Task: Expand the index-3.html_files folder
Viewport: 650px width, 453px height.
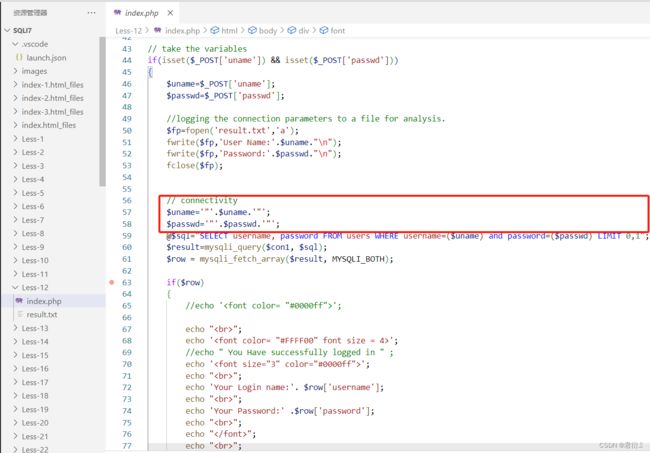Action: pos(15,111)
